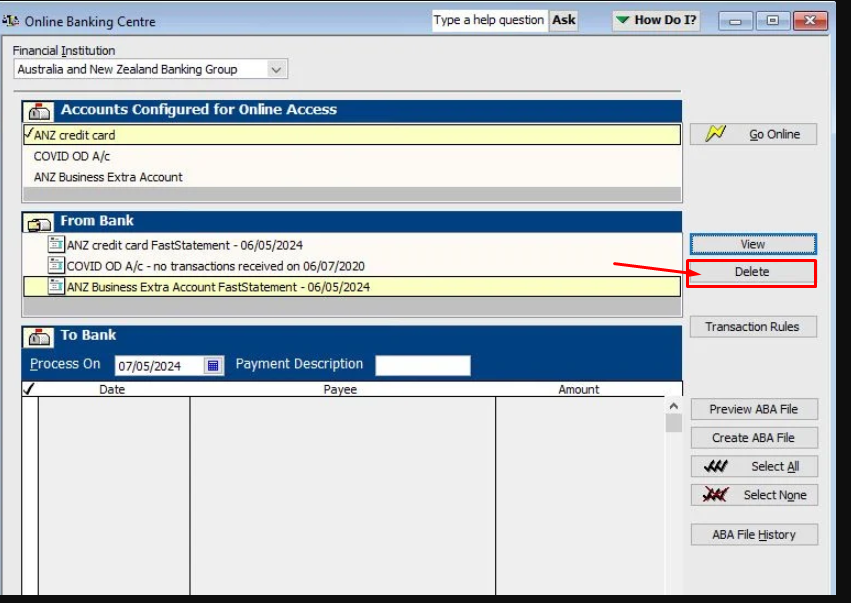Open the How Do I? menu
This screenshot has width=851, height=603.
point(656,21)
